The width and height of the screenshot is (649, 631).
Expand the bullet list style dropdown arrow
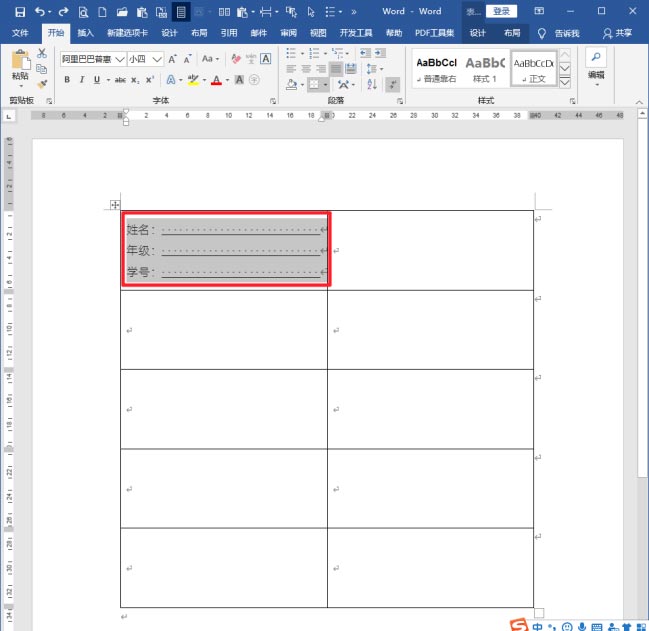(x=302, y=53)
